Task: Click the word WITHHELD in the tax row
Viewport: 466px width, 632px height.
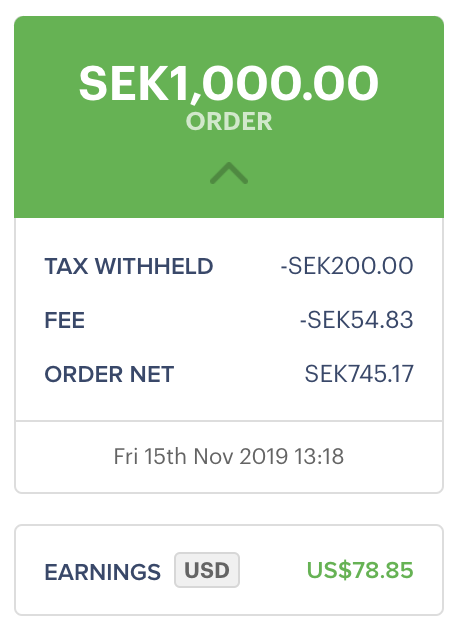Action: pos(154,266)
